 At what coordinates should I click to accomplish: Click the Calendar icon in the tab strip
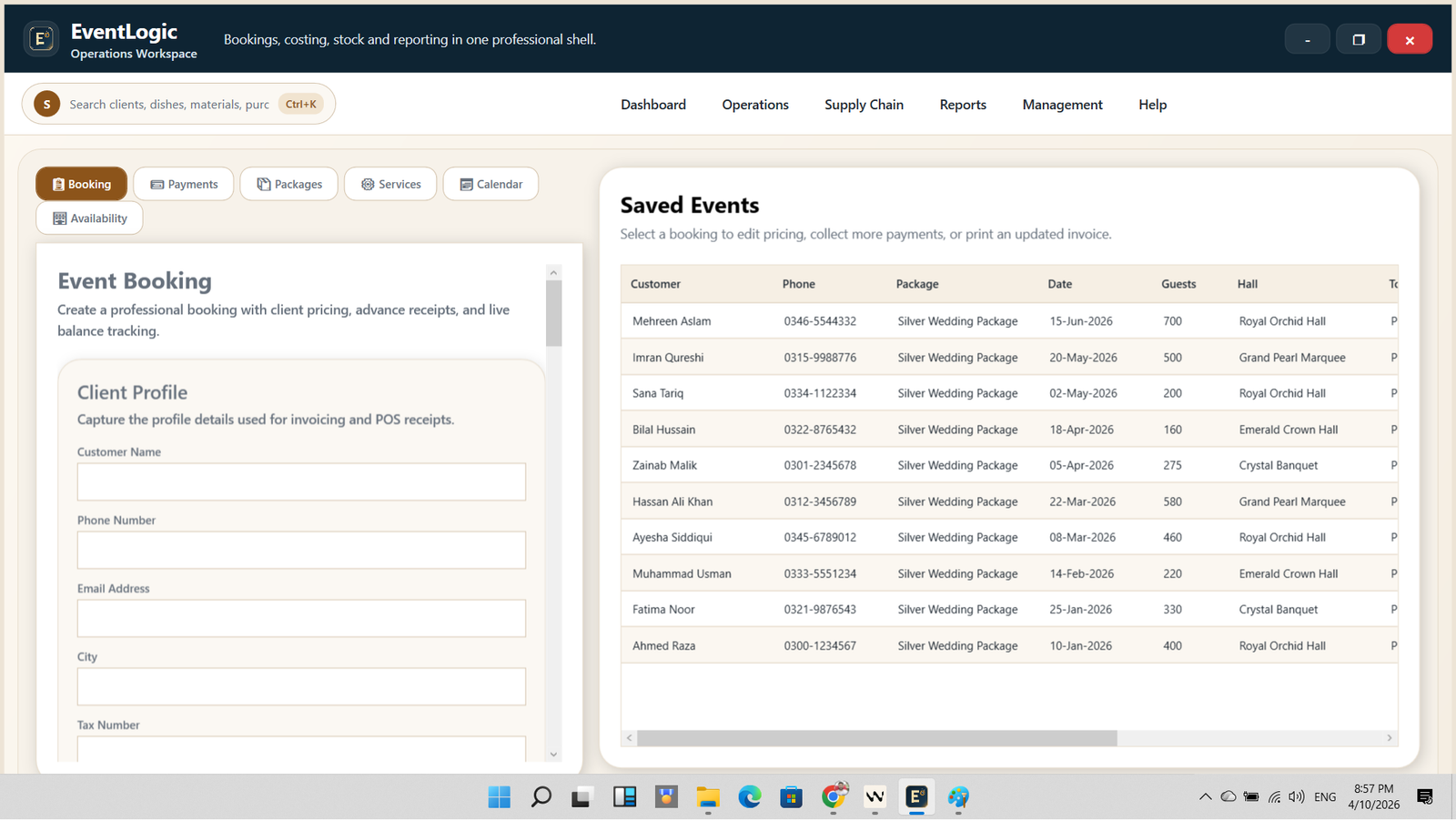[466, 183]
